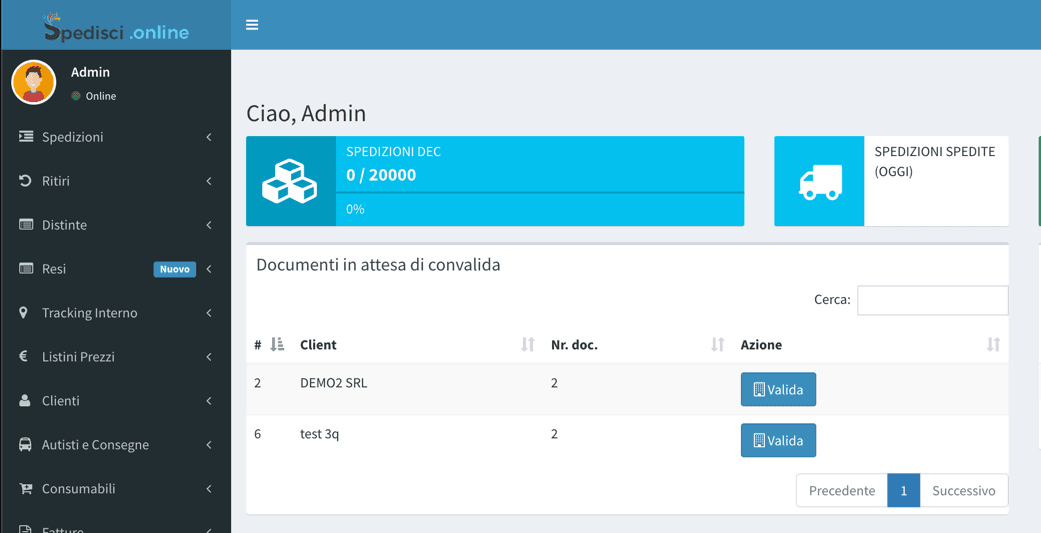Click the Consumabili cart icon
Image resolution: width=1041 pixels, height=533 pixels.
26,489
